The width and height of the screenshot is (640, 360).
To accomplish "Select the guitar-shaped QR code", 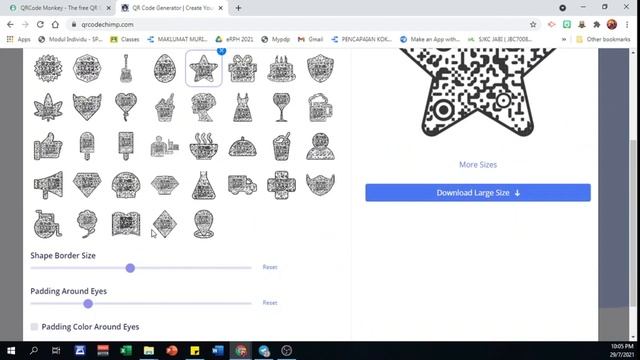I will tap(126, 69).
